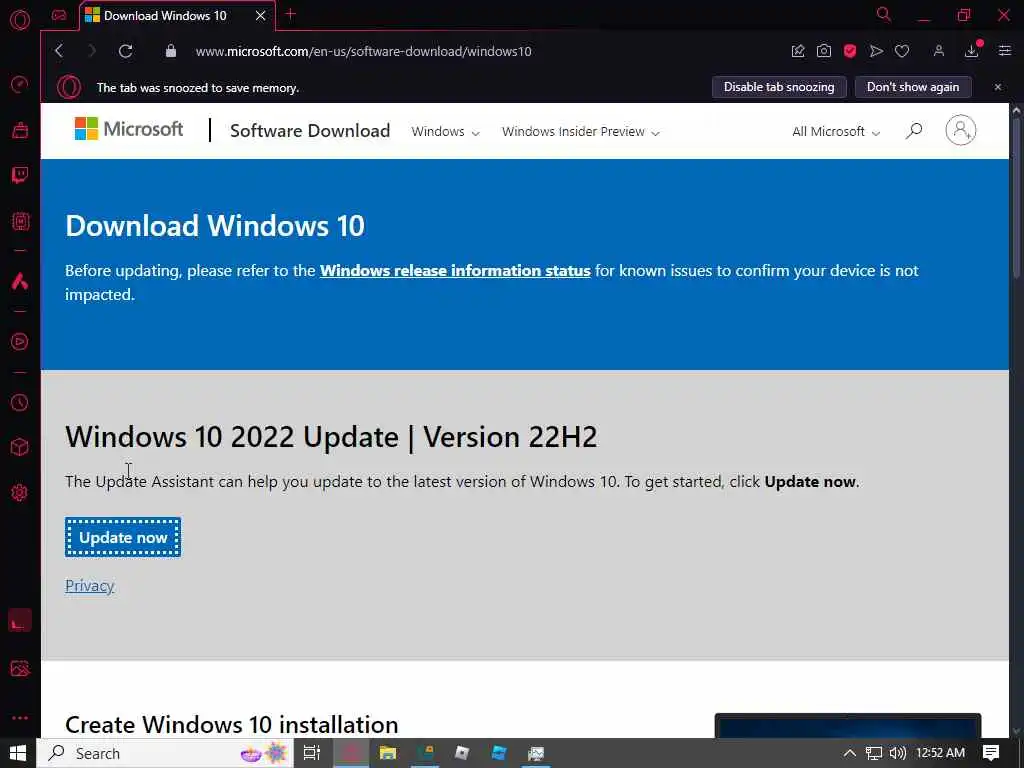Open File Explorer from the taskbar
Image resolution: width=1024 pixels, height=768 pixels.
point(388,754)
